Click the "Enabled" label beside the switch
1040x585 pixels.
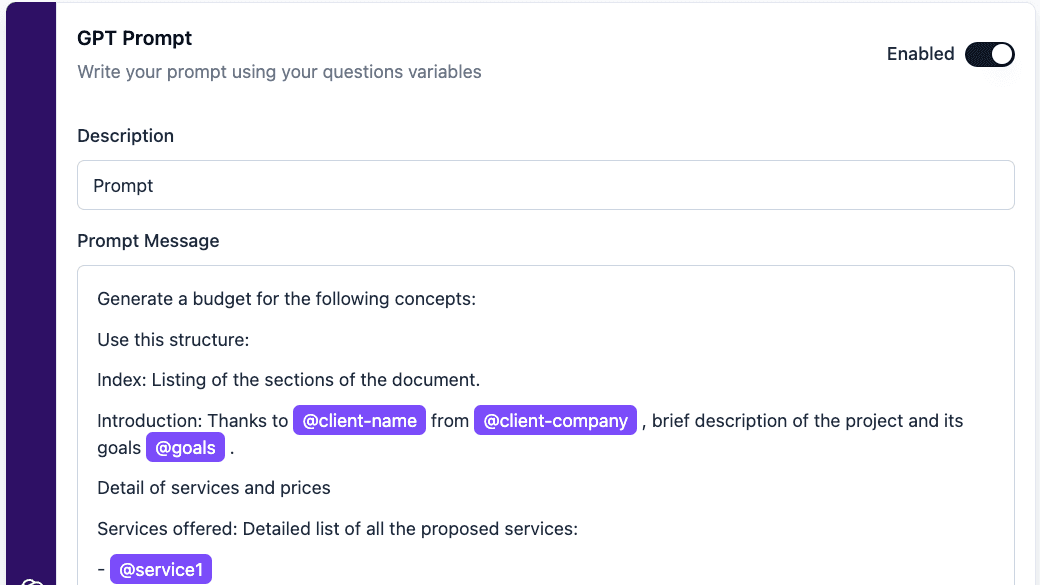point(921,54)
